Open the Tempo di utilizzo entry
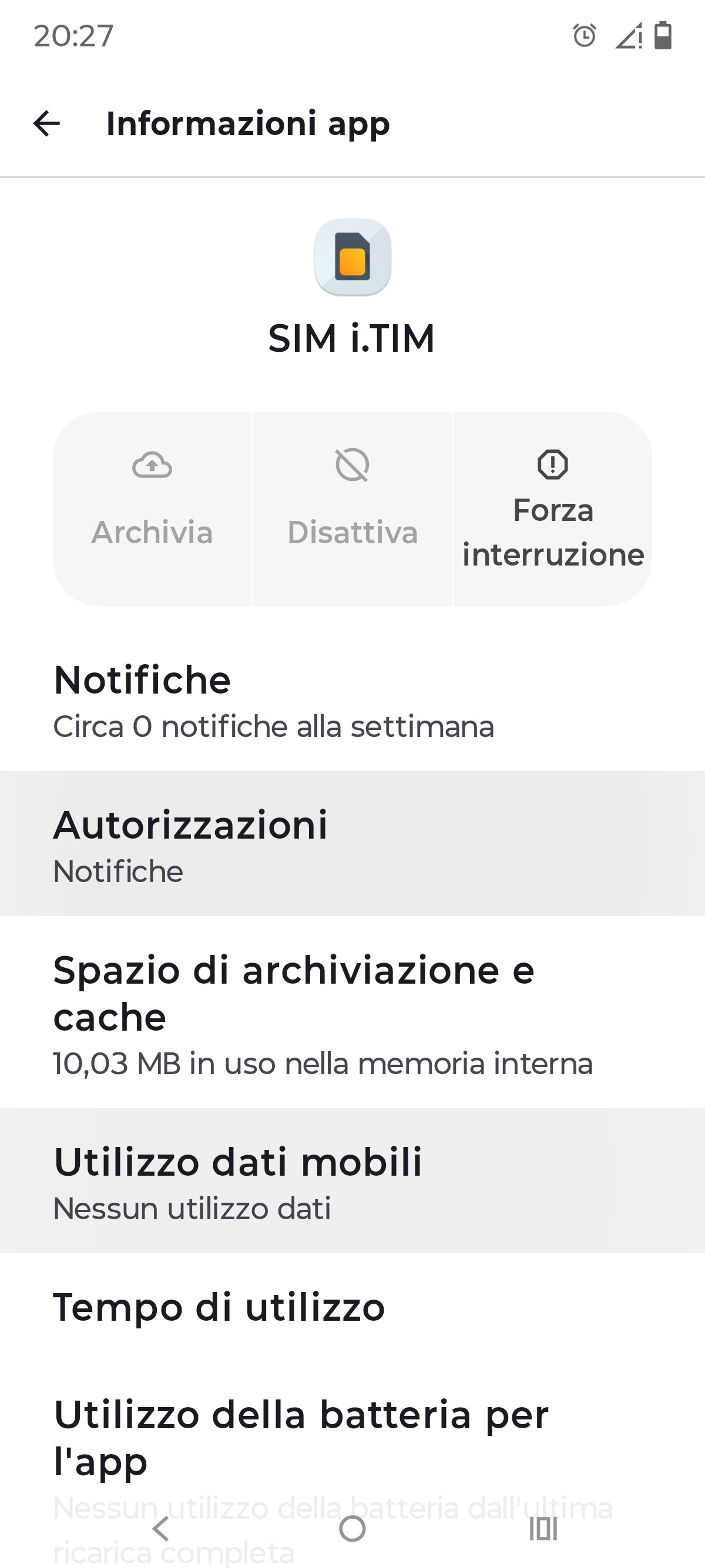Screen dimensions: 705x1568 click(352, 1307)
